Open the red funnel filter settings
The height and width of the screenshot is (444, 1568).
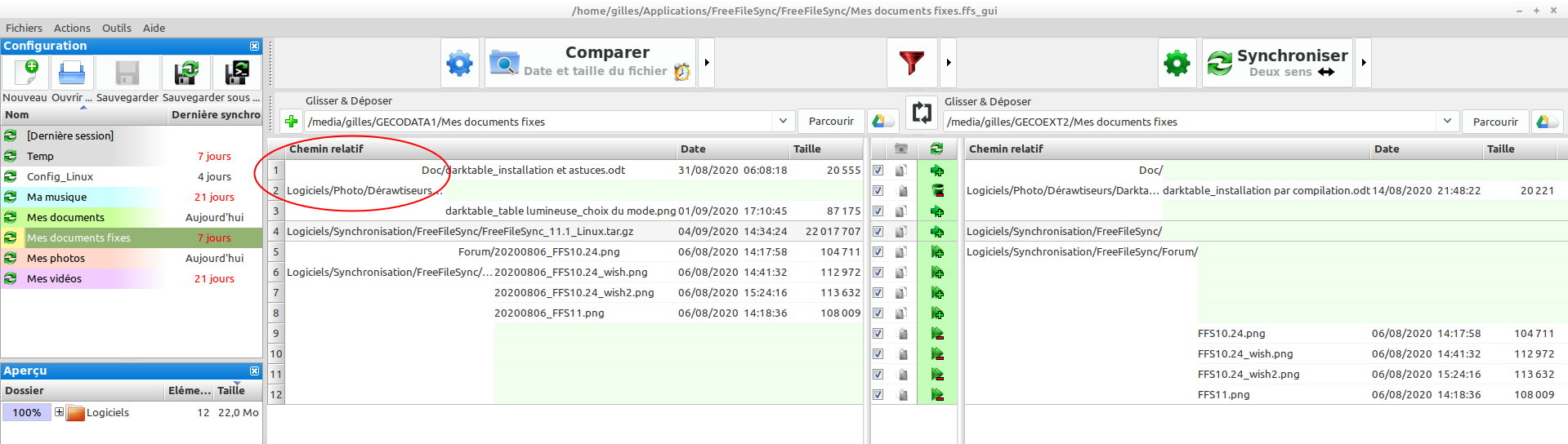tap(912, 63)
